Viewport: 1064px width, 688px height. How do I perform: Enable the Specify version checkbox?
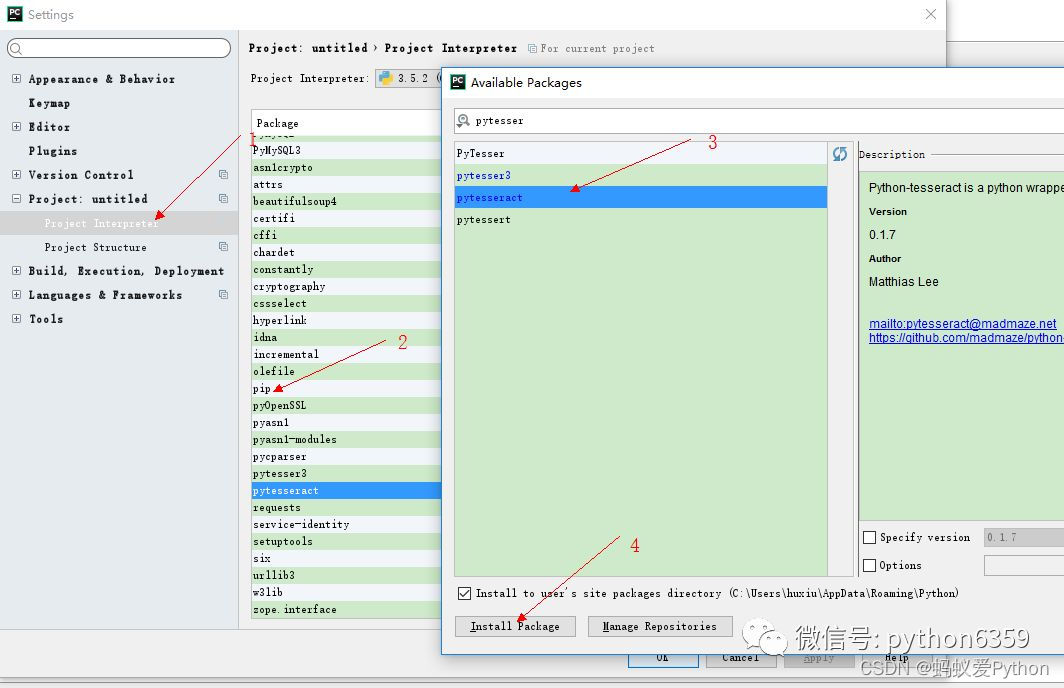(869, 537)
